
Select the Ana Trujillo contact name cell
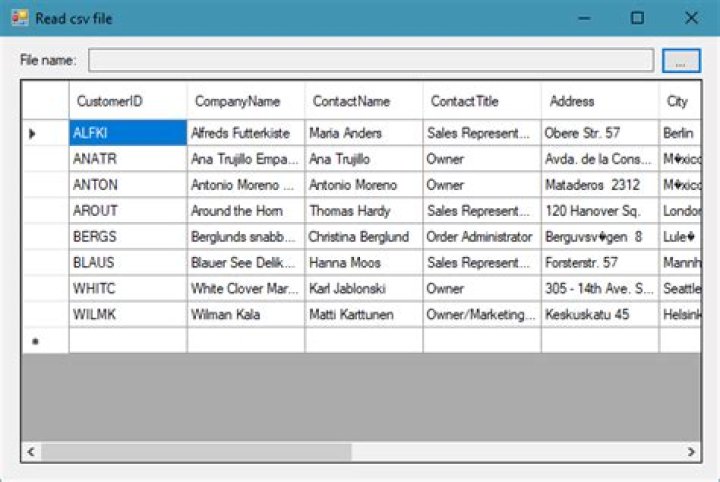pyautogui.click(x=364, y=159)
